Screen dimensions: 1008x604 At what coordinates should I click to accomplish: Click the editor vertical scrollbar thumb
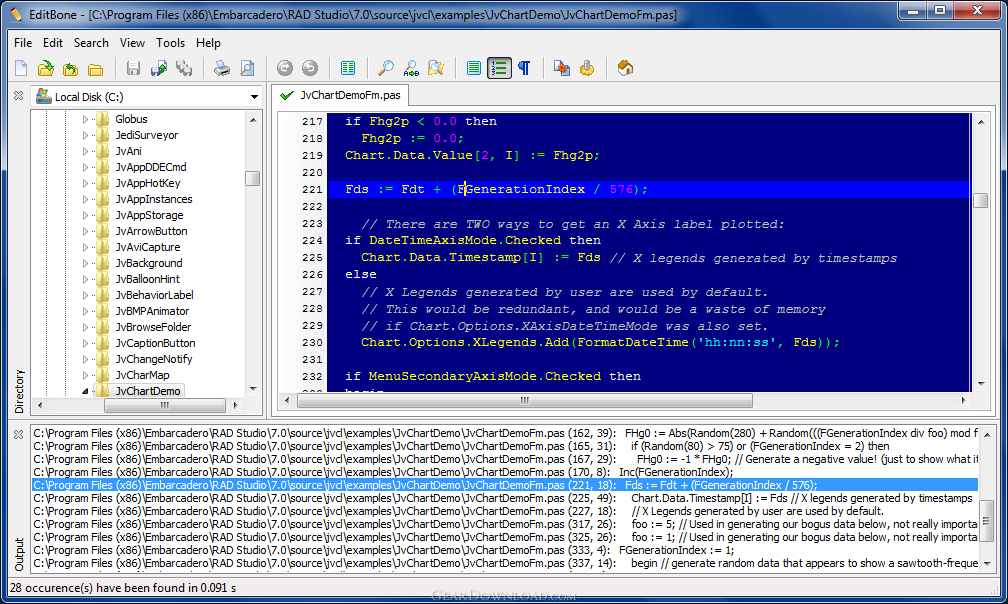click(x=980, y=200)
